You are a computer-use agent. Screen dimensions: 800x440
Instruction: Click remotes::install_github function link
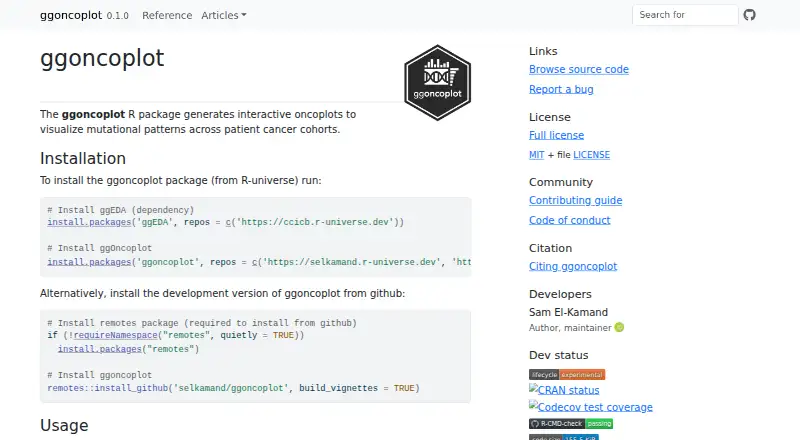108,388
